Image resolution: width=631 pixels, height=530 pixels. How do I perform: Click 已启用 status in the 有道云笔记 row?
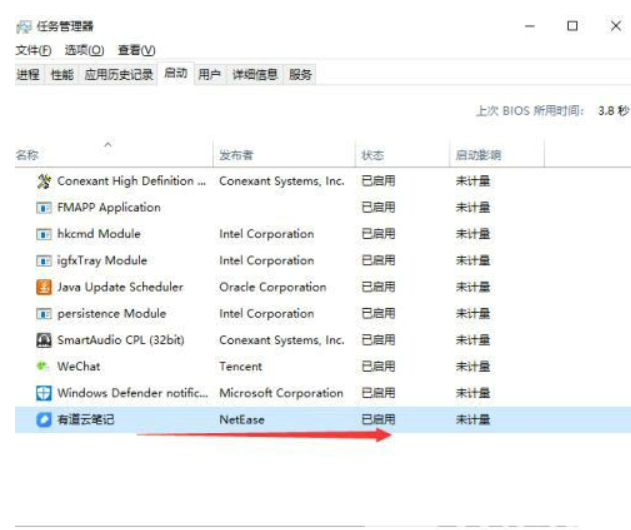tap(378, 420)
